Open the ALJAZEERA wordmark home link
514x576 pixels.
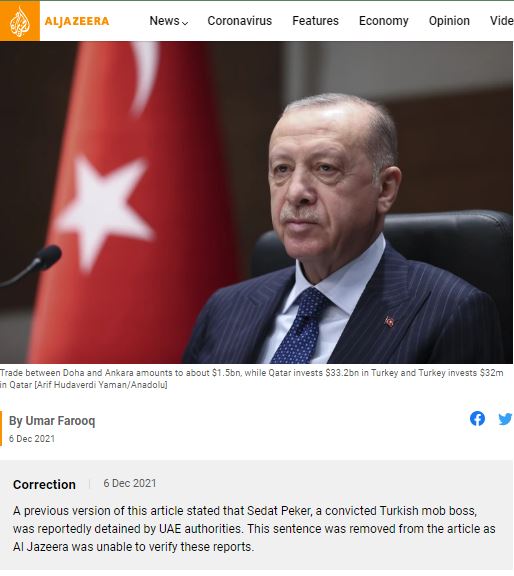77,21
